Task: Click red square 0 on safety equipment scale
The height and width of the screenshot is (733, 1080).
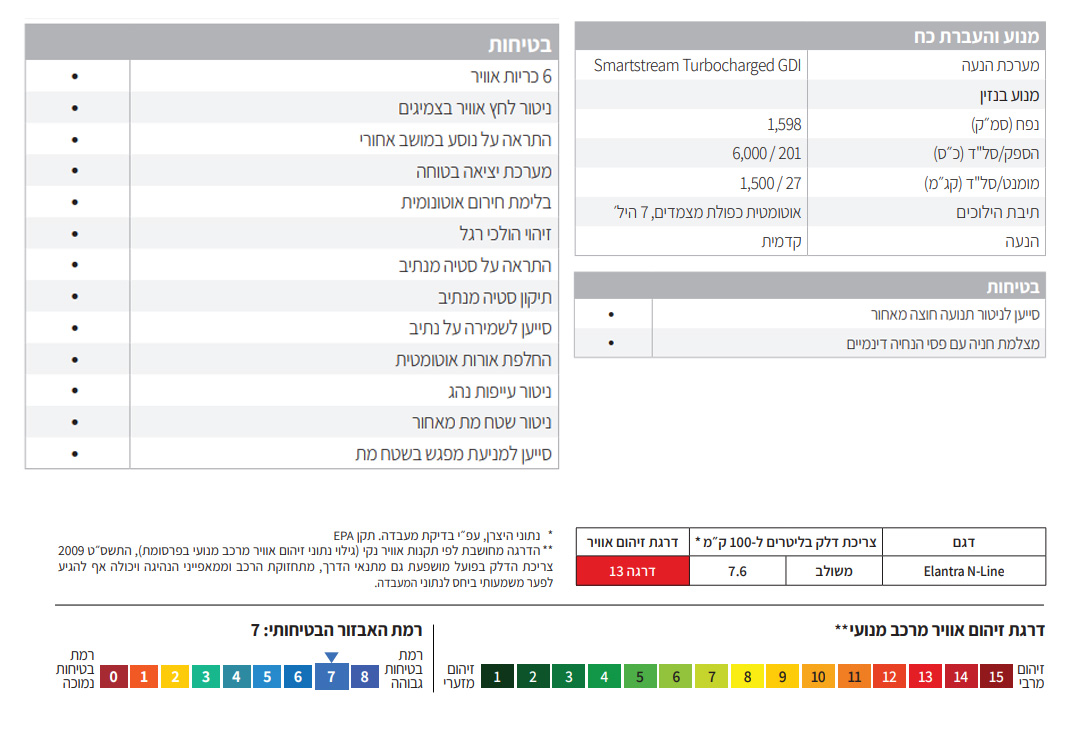Action: (x=114, y=677)
